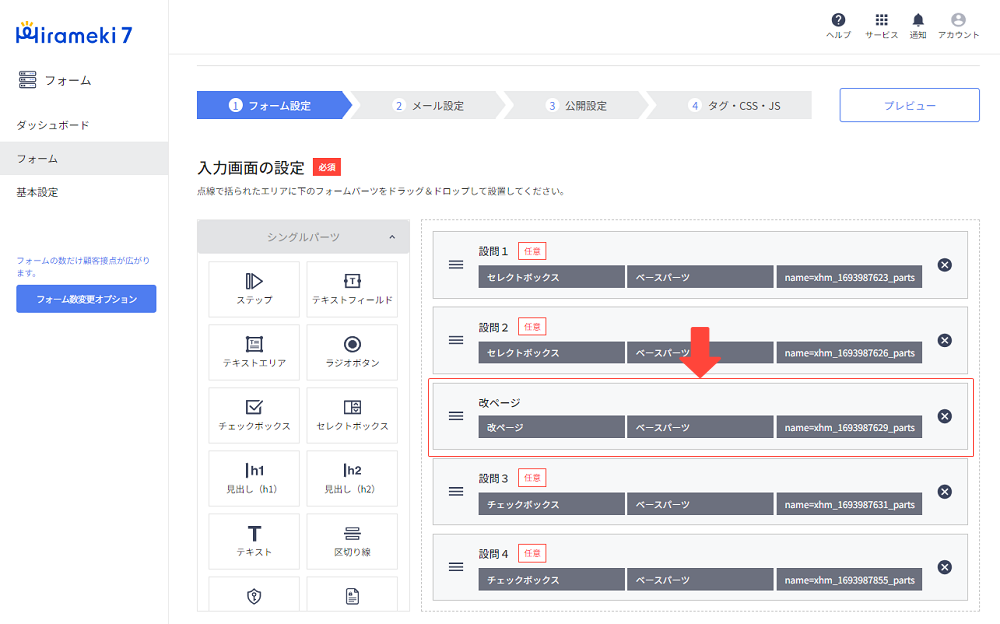Switch to Publish Settings step

[577, 105]
